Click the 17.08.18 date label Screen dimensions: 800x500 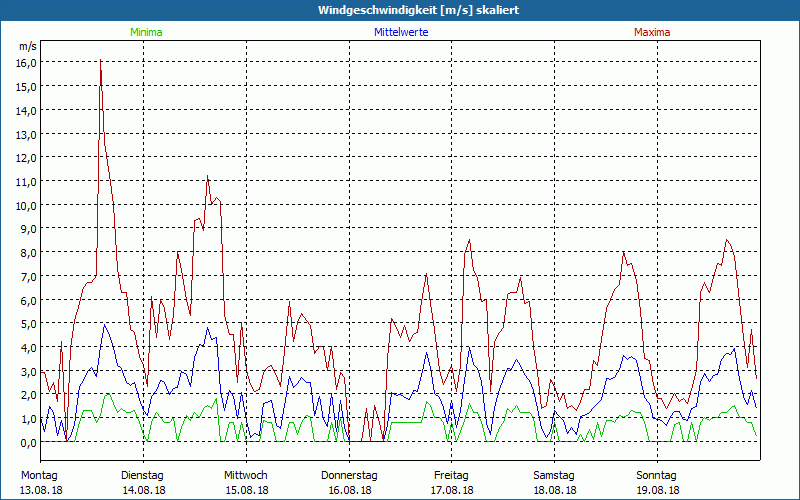click(451, 490)
